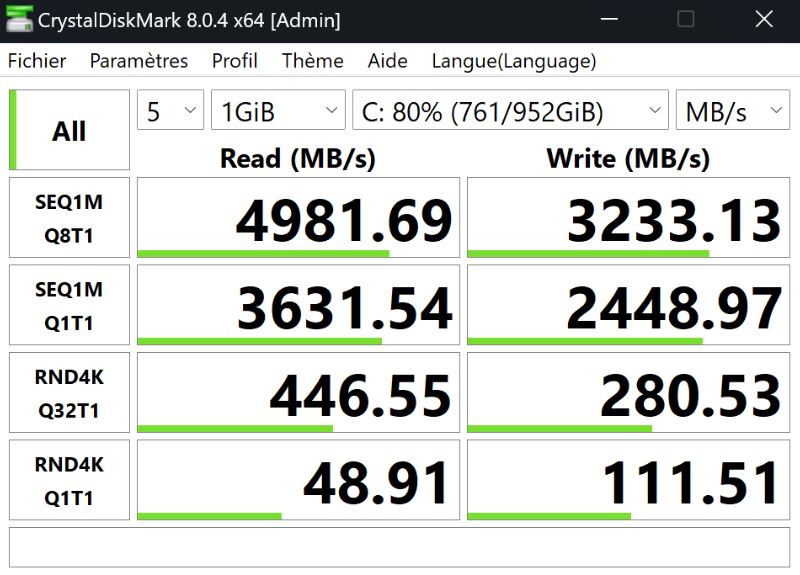Click the 3631.54 read result
The width and height of the screenshot is (800, 575).
[298, 305]
